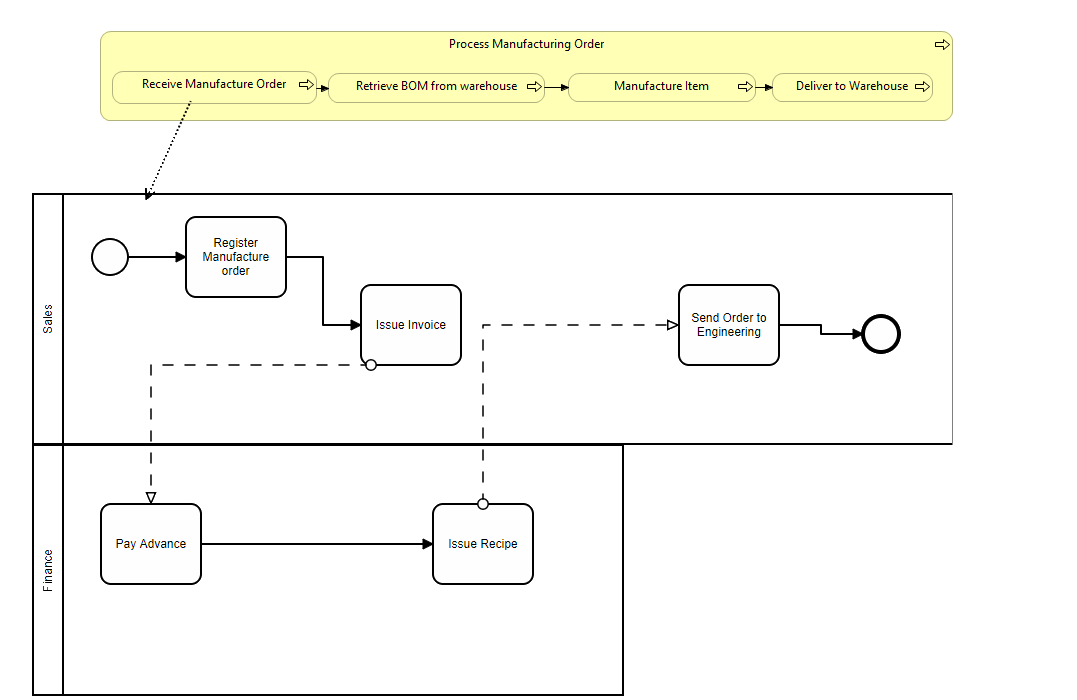Click arrow icon in Receive Manufacture Order
The image size is (1077, 700).
click(306, 84)
